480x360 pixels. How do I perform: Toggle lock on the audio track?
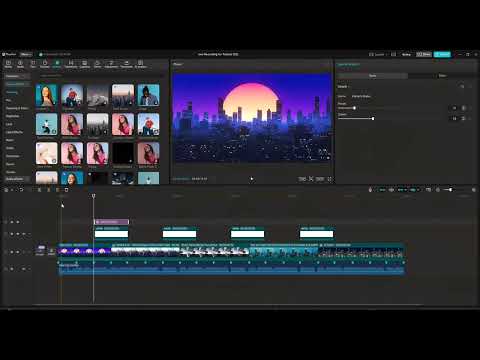click(12, 269)
